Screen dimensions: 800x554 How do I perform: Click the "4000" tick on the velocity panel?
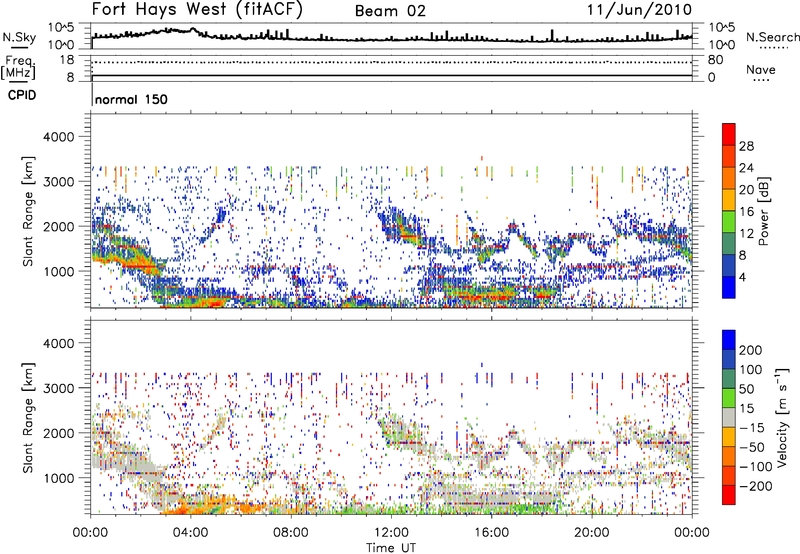click(x=59, y=343)
